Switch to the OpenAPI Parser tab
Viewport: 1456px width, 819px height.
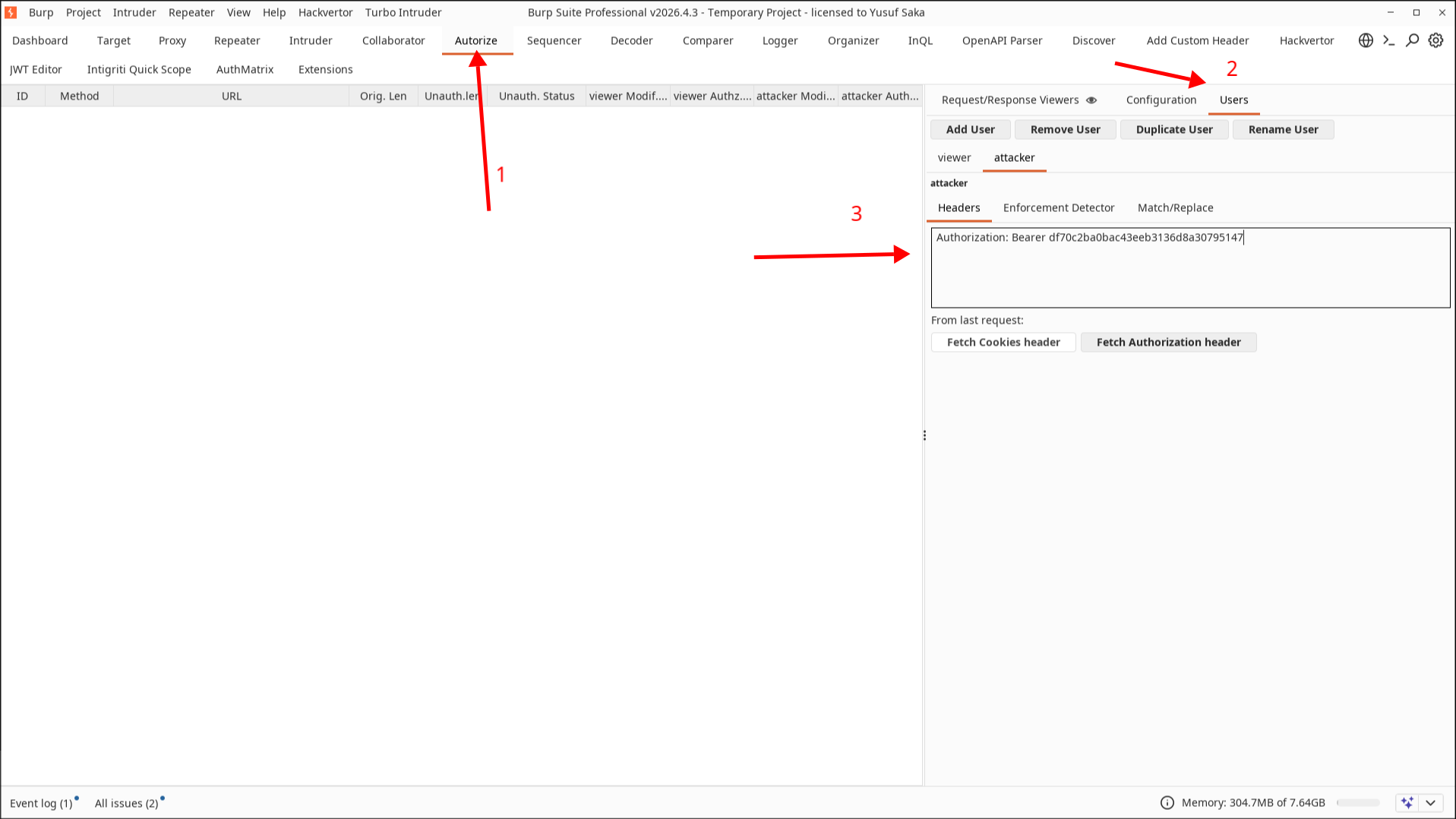coord(1003,40)
